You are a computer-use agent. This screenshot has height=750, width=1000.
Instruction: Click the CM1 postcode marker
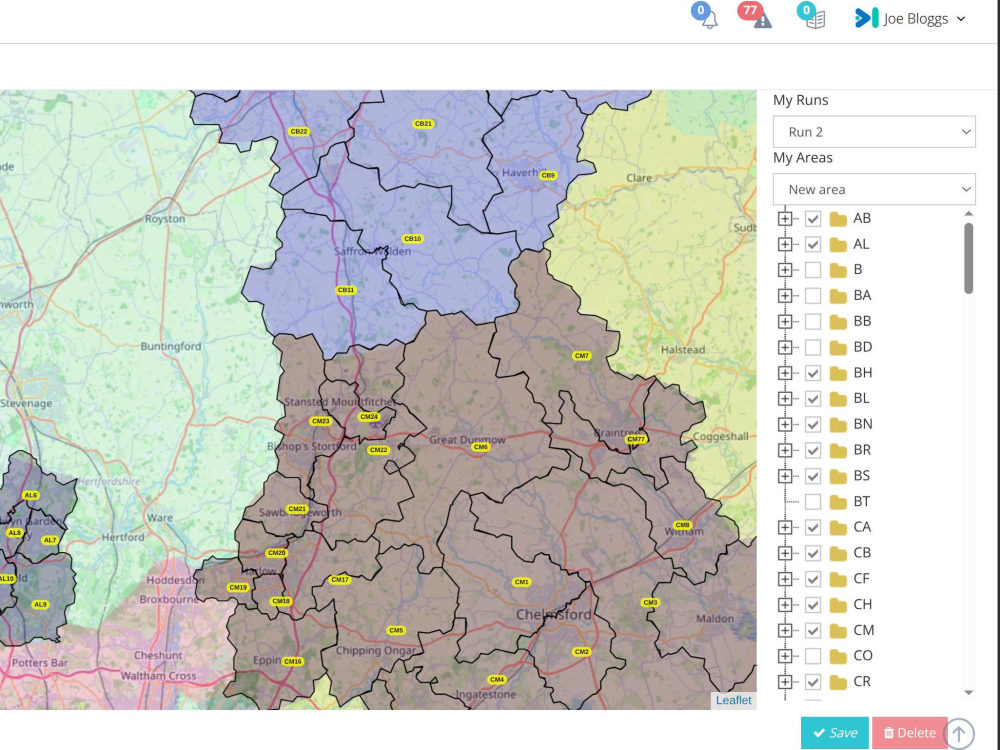(521, 582)
